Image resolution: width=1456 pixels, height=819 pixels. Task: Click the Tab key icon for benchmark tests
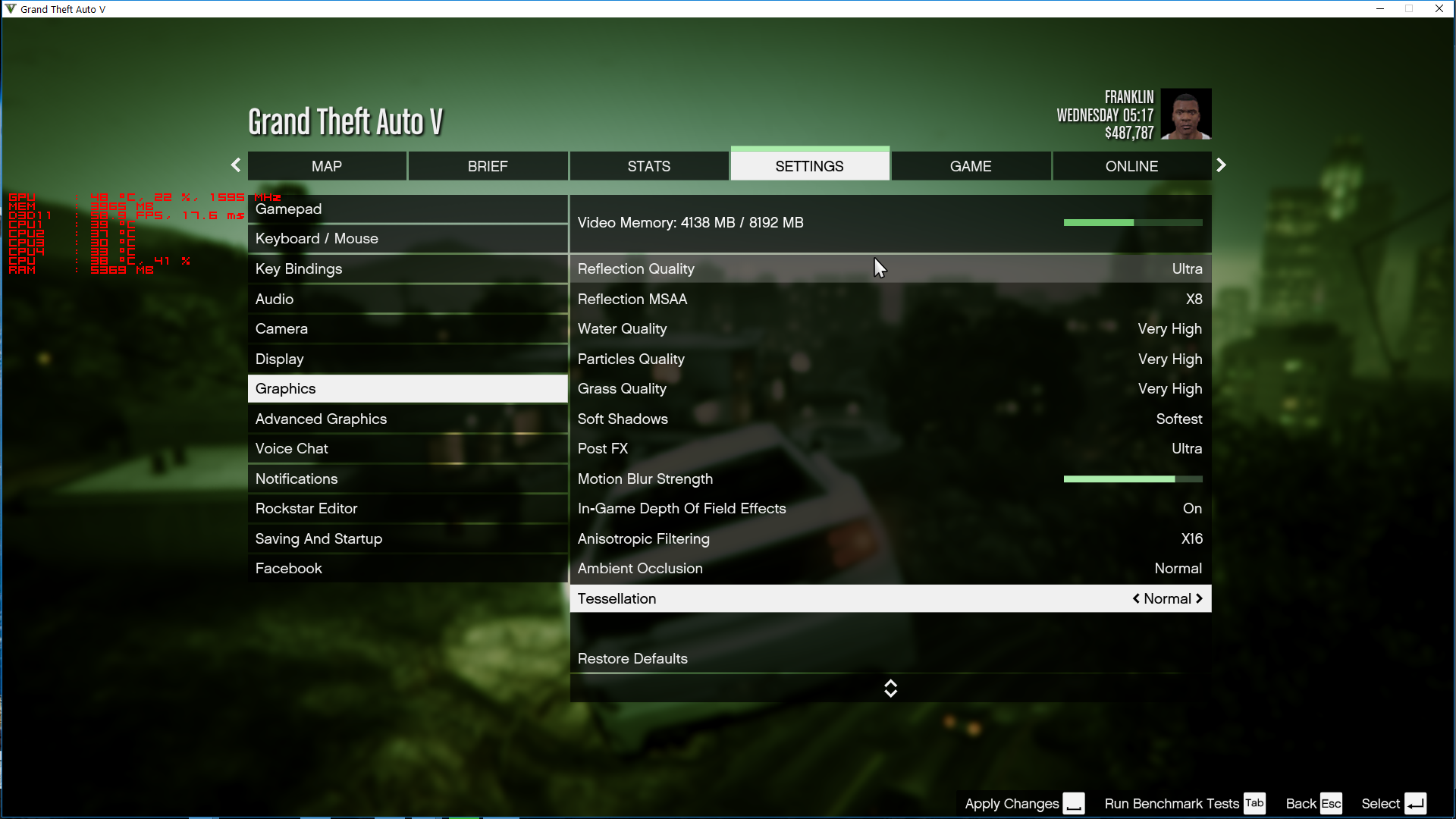pos(1255,804)
